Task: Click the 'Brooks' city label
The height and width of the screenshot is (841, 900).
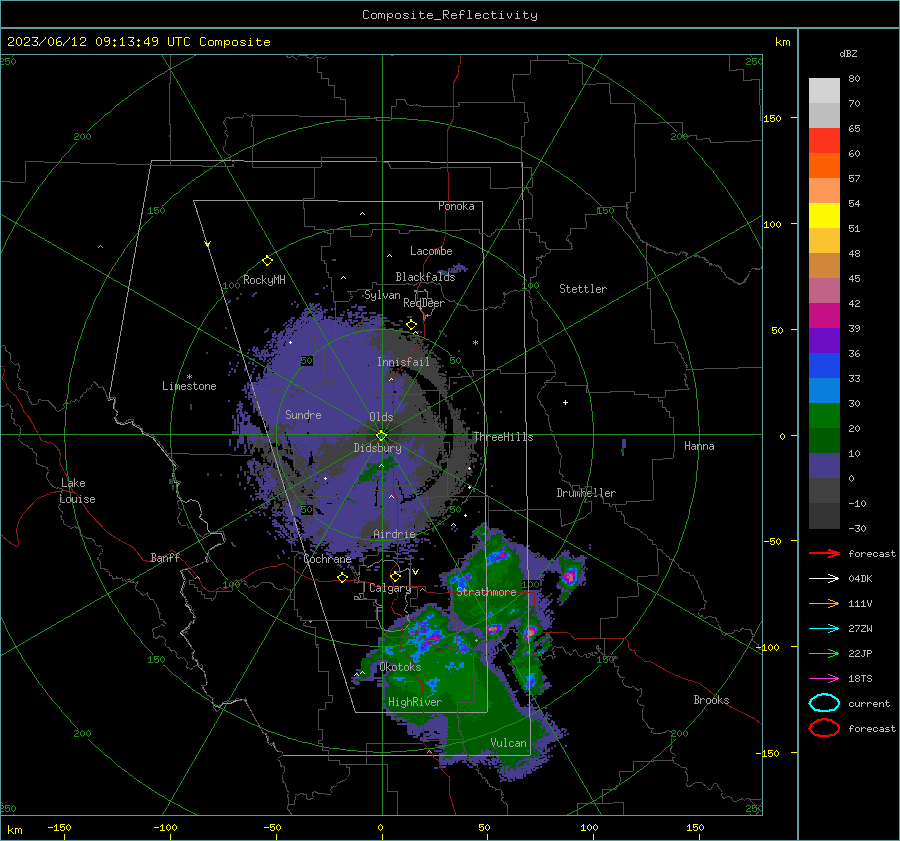Action: [x=711, y=700]
